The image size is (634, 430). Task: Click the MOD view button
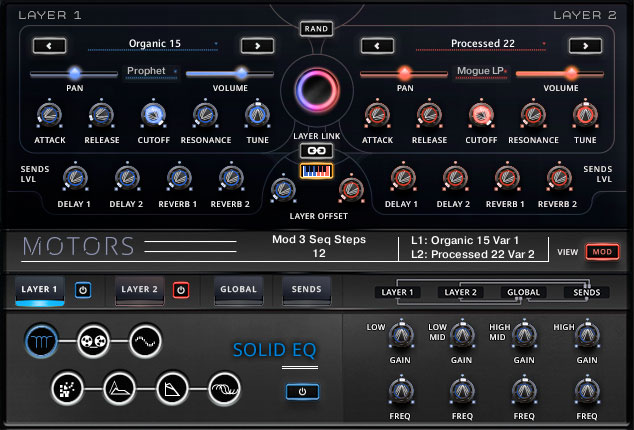click(602, 252)
